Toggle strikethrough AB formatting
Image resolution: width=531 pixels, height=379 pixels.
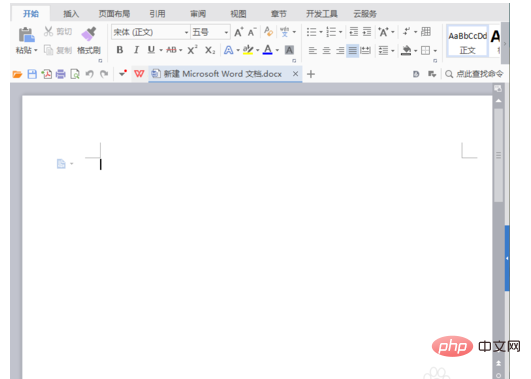[x=171, y=50]
